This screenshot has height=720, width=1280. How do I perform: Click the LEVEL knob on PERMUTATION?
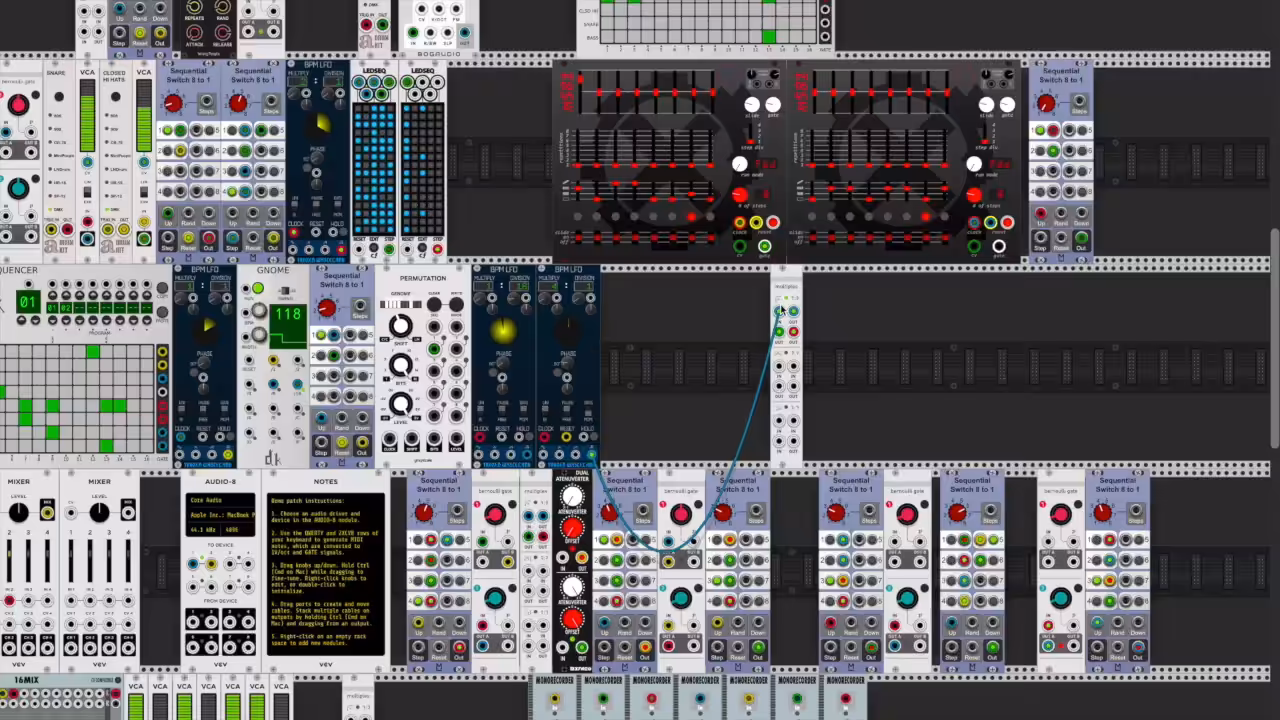pos(400,404)
